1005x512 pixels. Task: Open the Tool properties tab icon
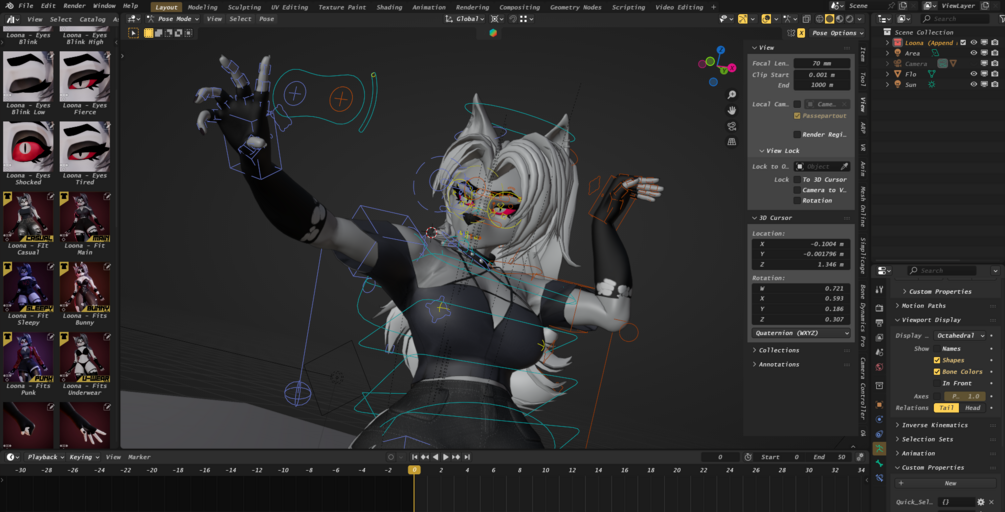click(879, 290)
